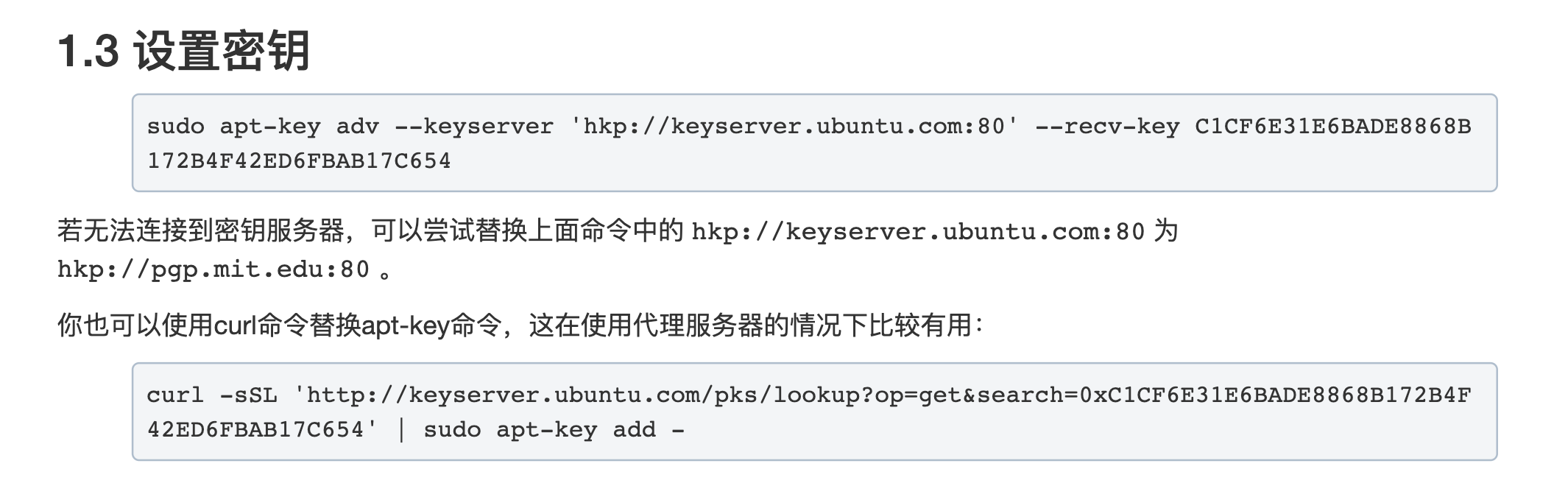Click inline code "hkp://pgp.mit.edu:80"
The height and width of the screenshot is (483, 1568).
(213, 269)
